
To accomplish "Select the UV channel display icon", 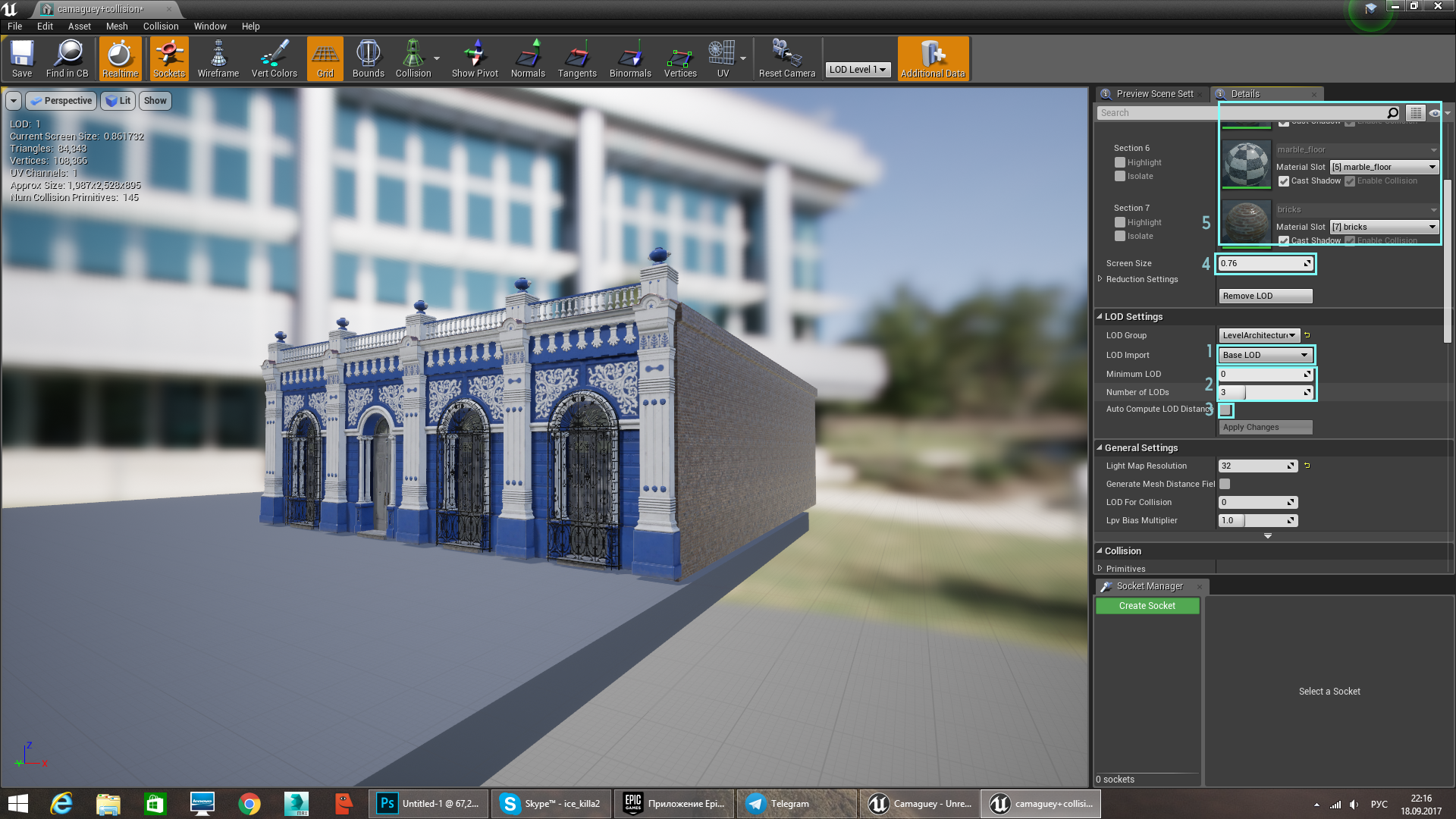I will (722, 58).
